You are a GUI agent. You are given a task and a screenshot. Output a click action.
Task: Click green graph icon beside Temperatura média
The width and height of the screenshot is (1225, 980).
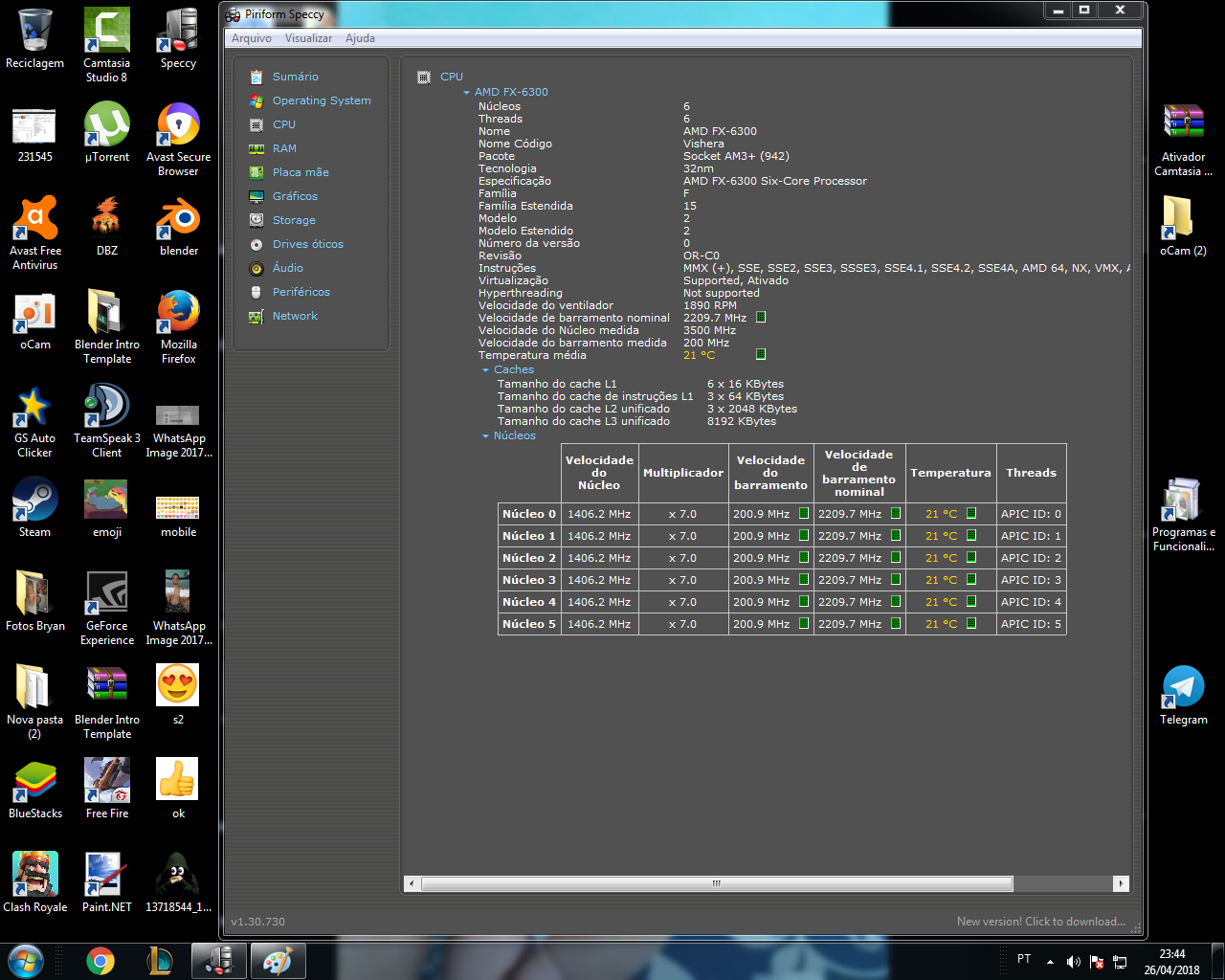pos(761,354)
